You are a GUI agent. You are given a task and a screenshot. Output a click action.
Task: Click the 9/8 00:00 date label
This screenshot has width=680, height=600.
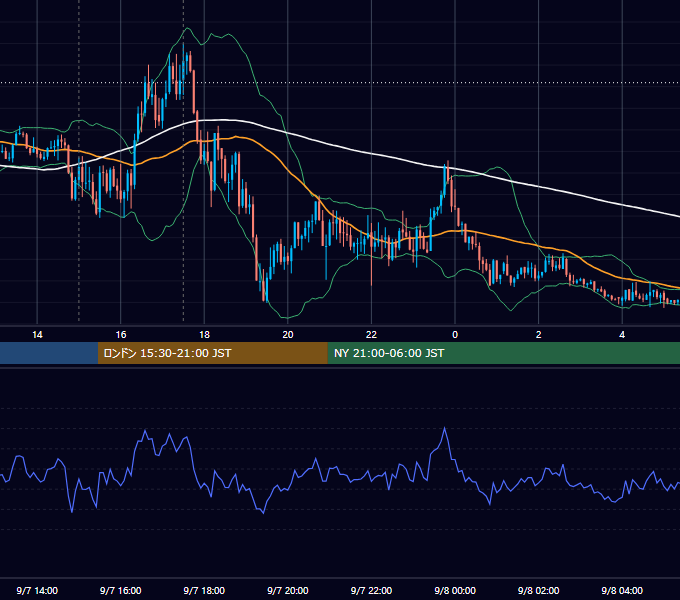pyautogui.click(x=455, y=590)
